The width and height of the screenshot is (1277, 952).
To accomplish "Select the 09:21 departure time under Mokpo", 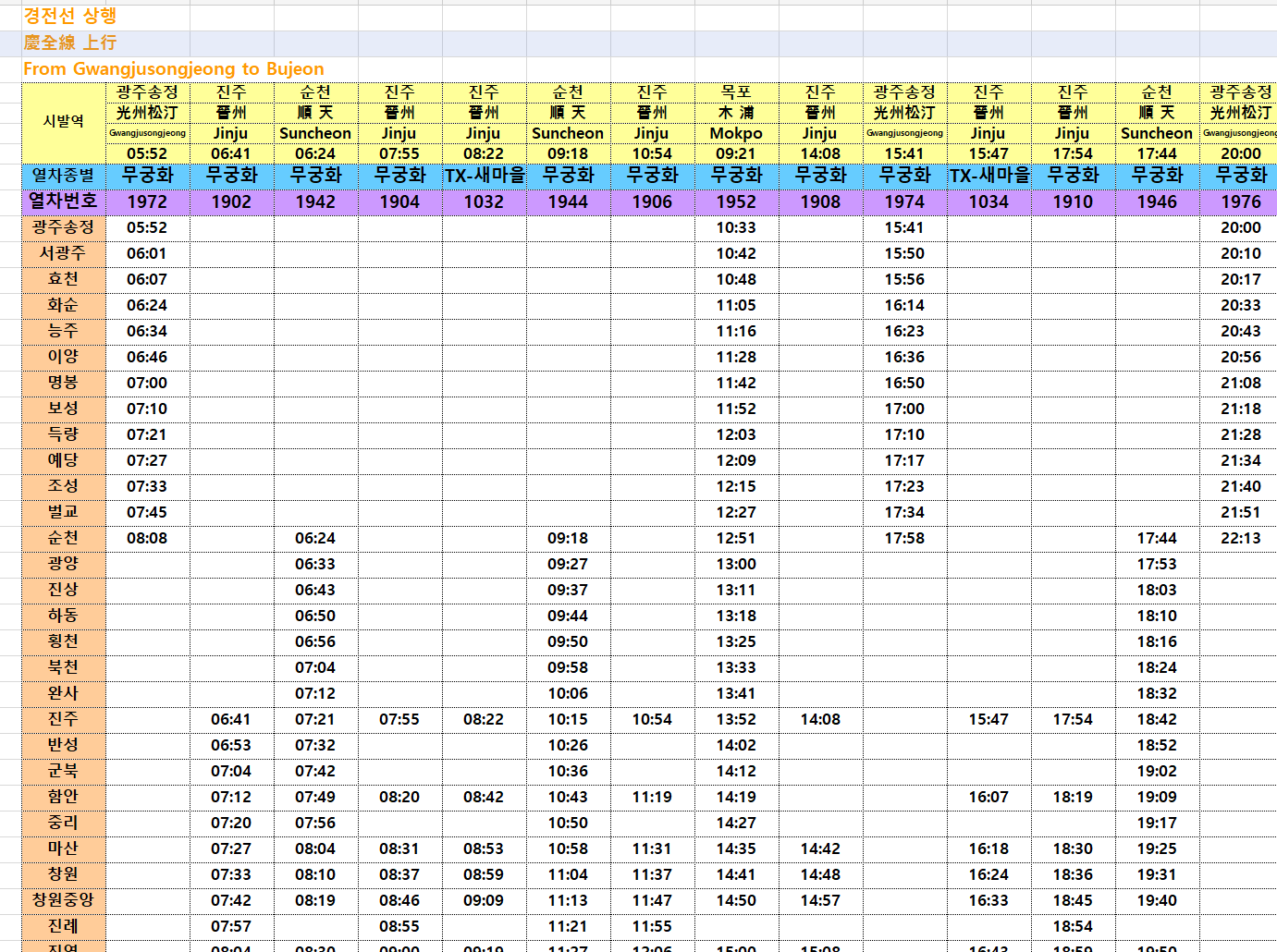I will click(736, 153).
